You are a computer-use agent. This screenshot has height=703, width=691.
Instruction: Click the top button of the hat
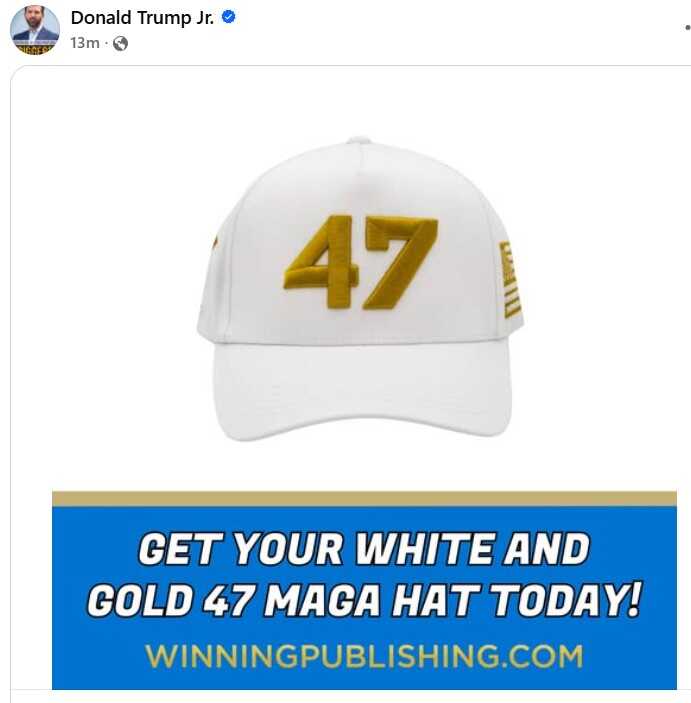click(x=359, y=140)
